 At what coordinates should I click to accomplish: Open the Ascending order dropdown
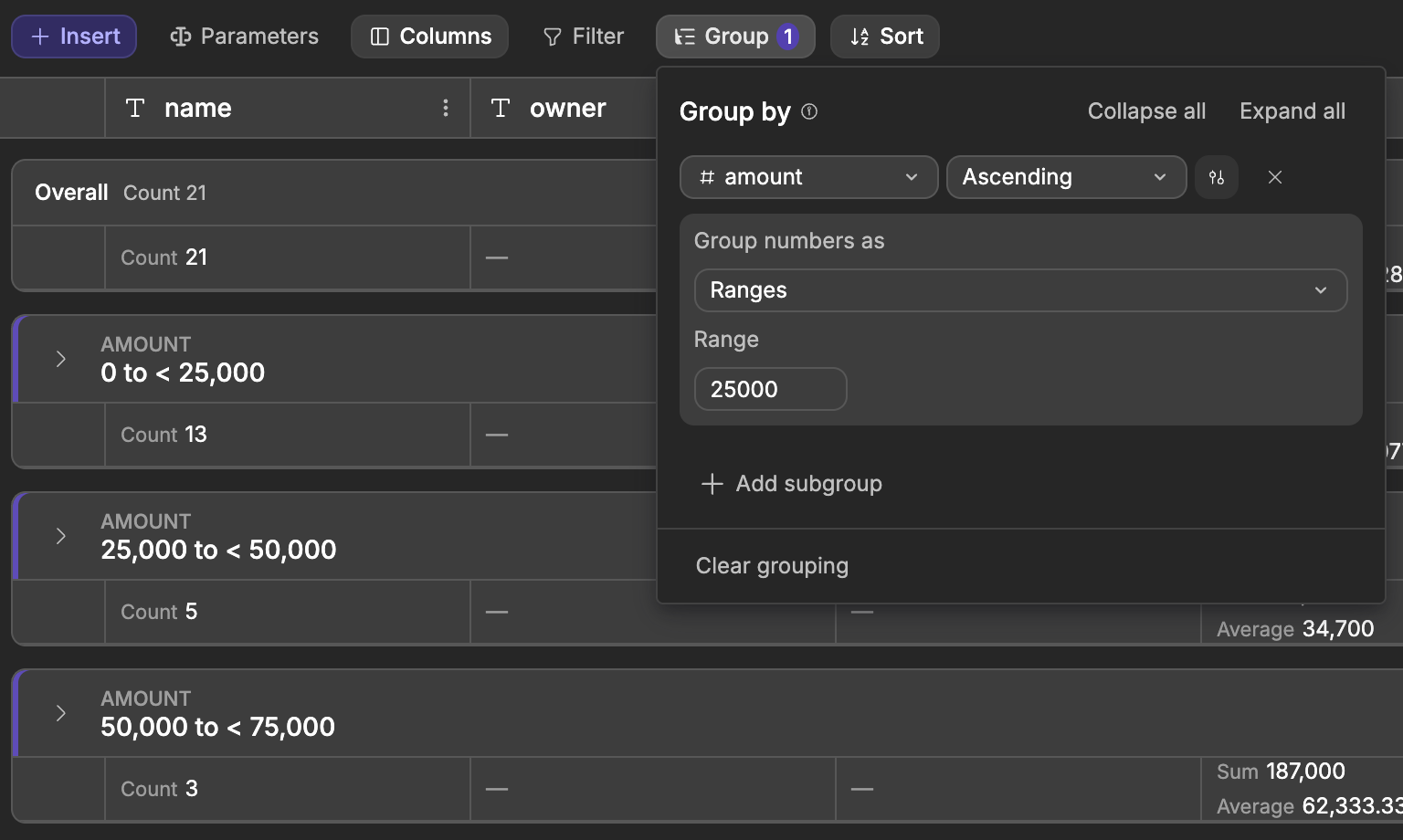pos(1066,177)
